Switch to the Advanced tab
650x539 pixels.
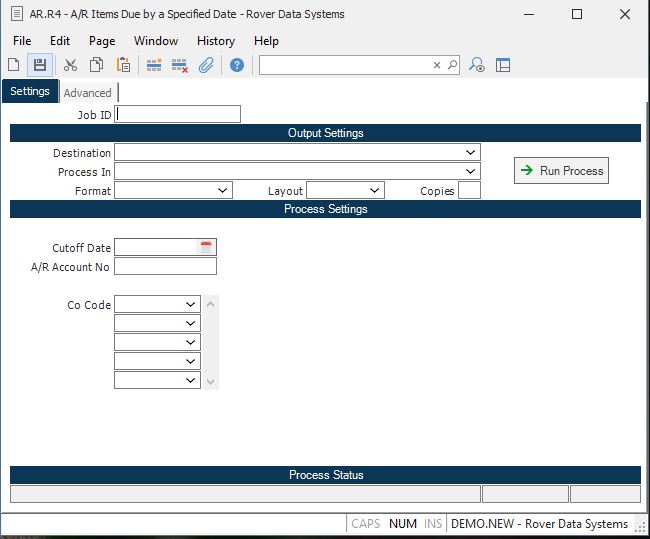coord(87,93)
